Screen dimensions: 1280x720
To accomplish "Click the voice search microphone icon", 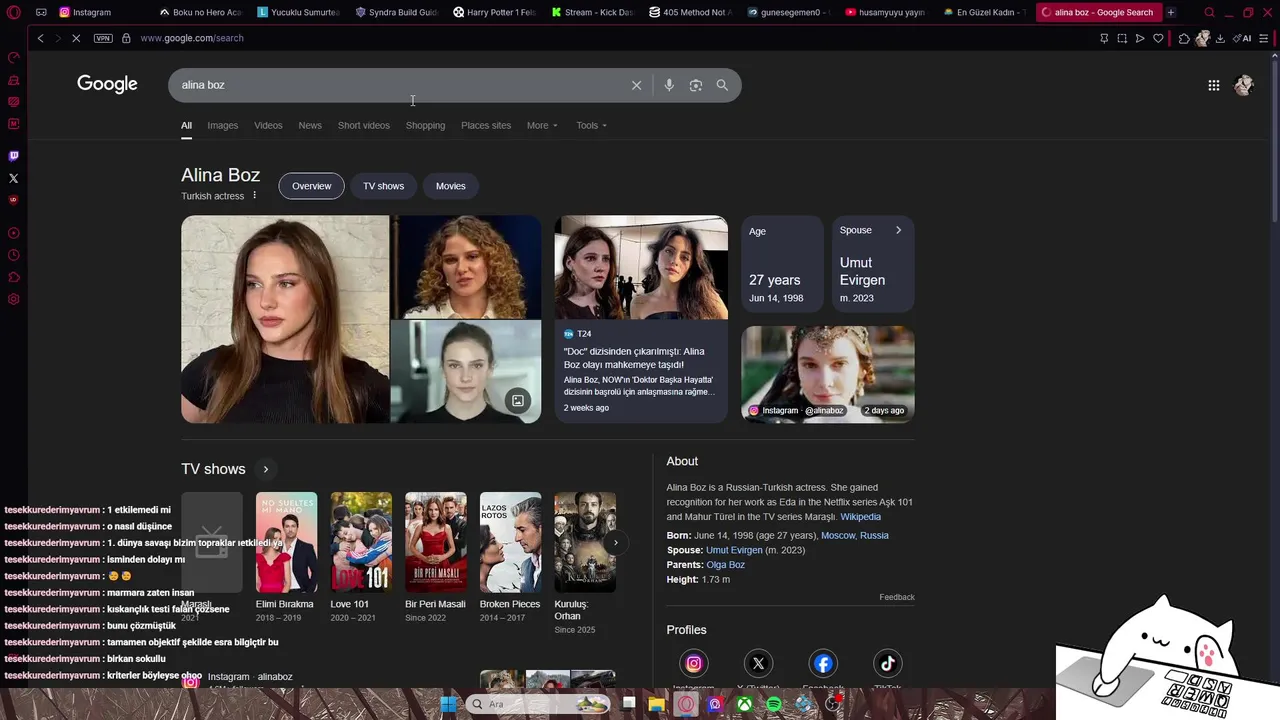I will click(669, 85).
